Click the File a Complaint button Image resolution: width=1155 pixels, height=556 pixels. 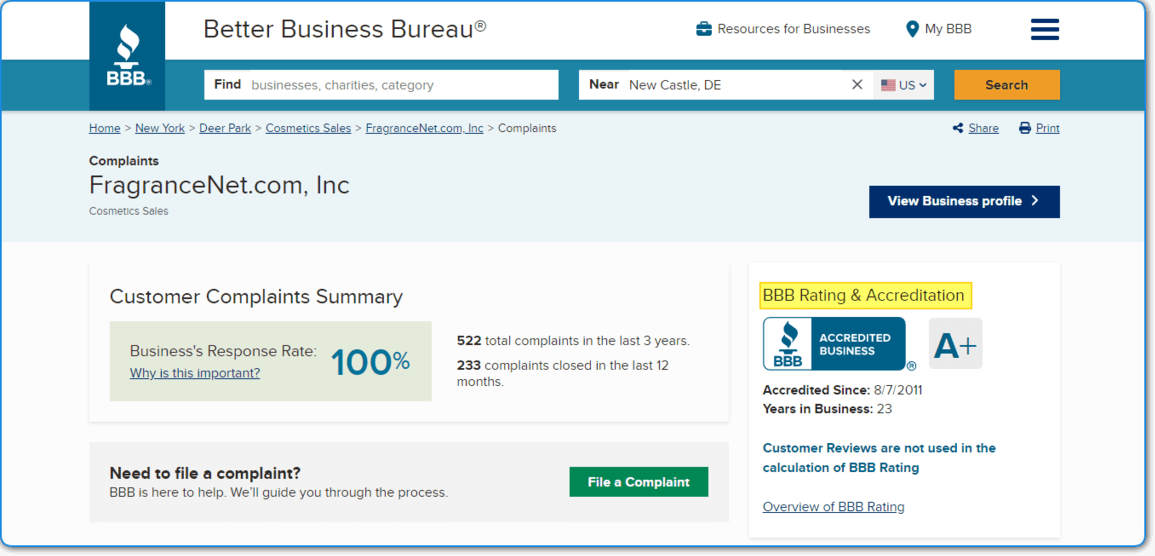639,482
